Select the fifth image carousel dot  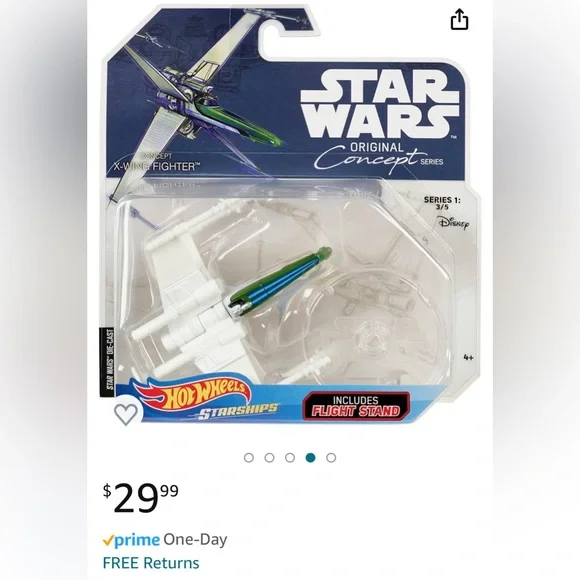click(x=331, y=458)
